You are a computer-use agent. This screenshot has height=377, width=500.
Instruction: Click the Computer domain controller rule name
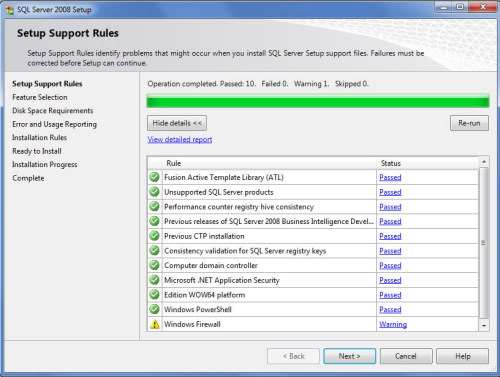(x=211, y=265)
